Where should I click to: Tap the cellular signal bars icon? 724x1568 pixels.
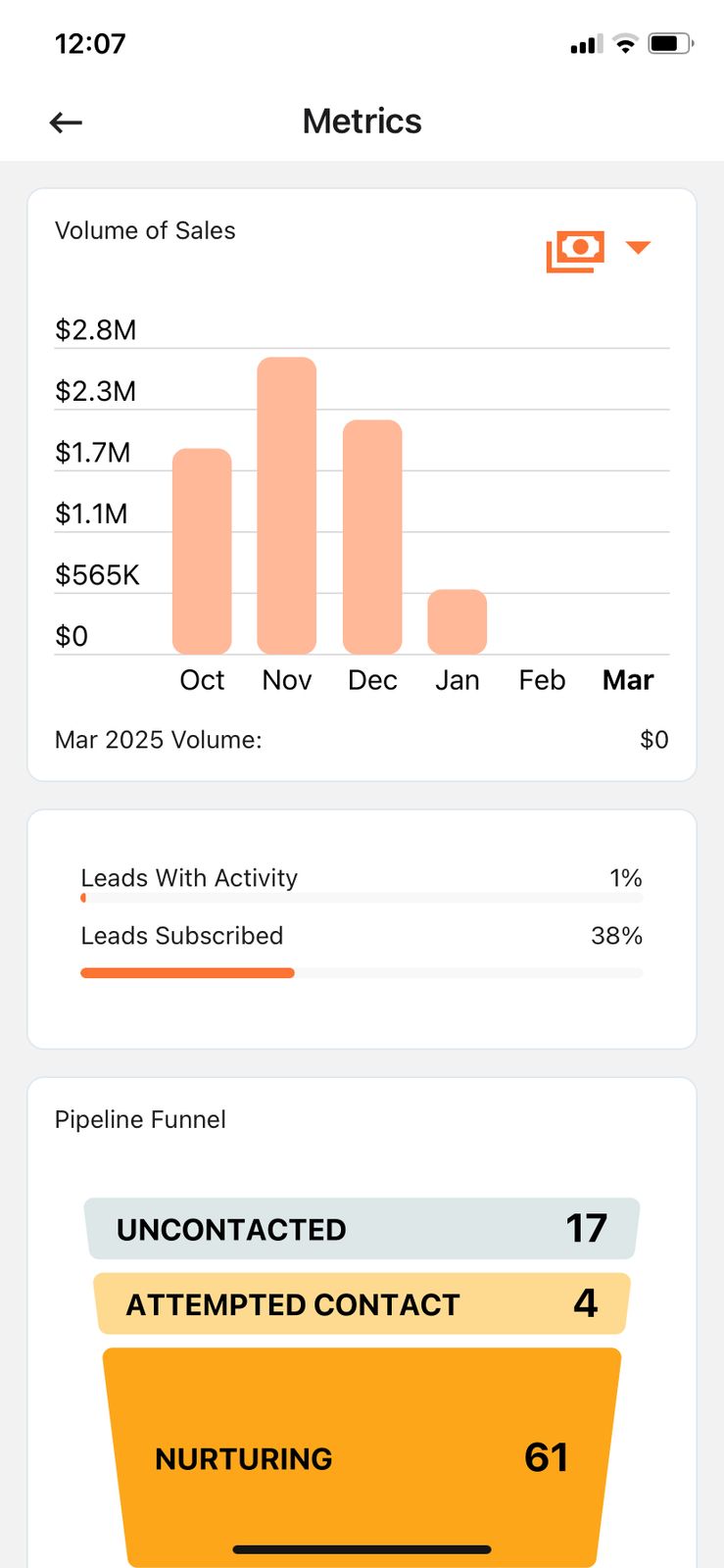coord(586,45)
